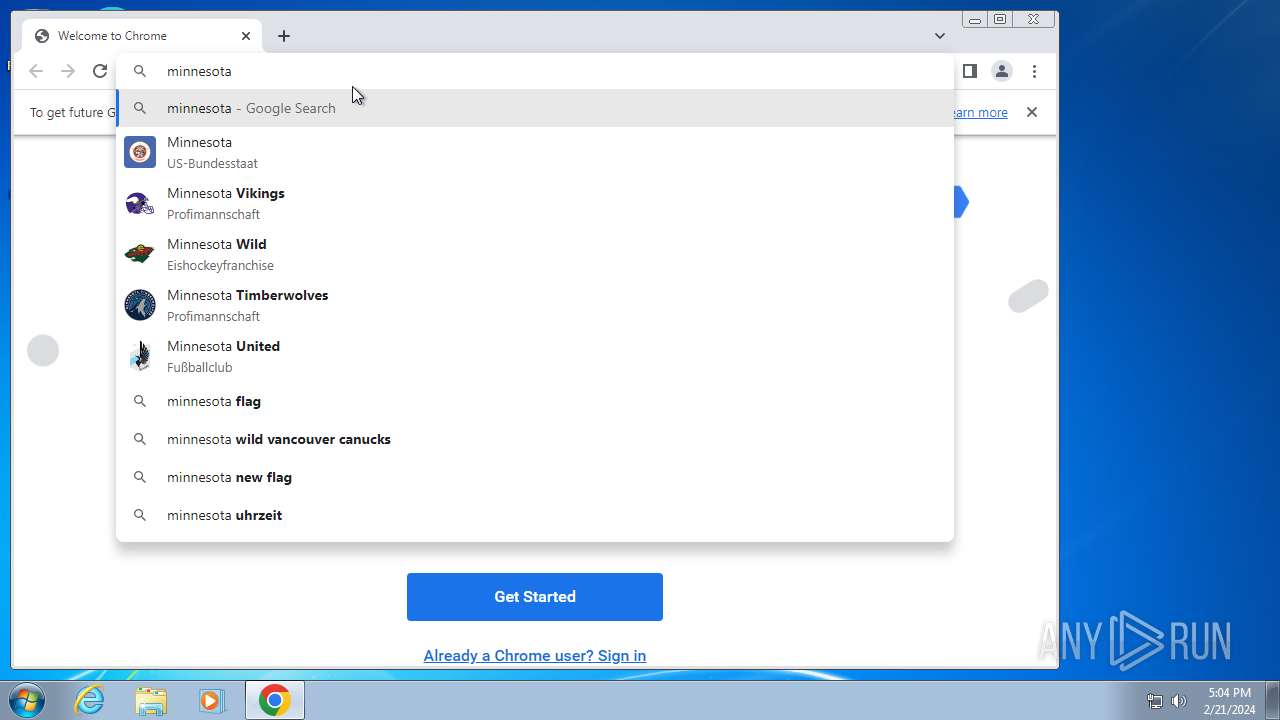Click the Minnesota state seal icon
1280x720 pixels.
pos(140,152)
